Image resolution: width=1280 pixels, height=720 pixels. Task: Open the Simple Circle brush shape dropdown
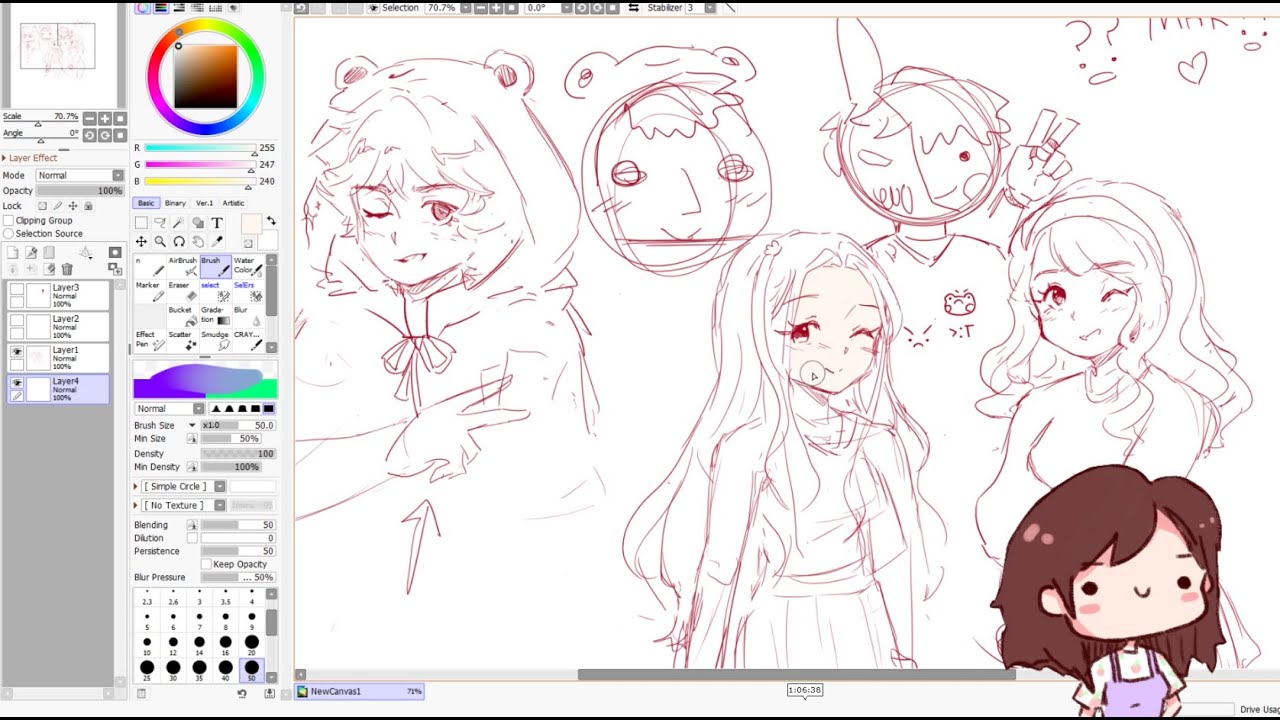click(x=185, y=487)
